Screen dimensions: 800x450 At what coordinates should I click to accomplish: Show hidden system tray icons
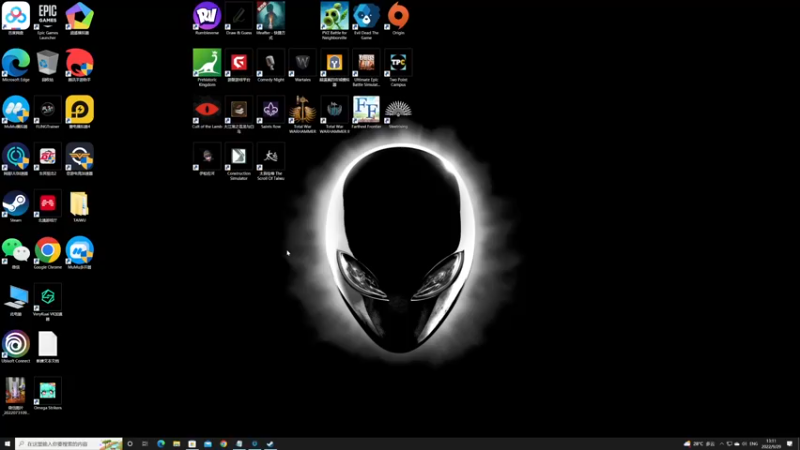coord(721,444)
